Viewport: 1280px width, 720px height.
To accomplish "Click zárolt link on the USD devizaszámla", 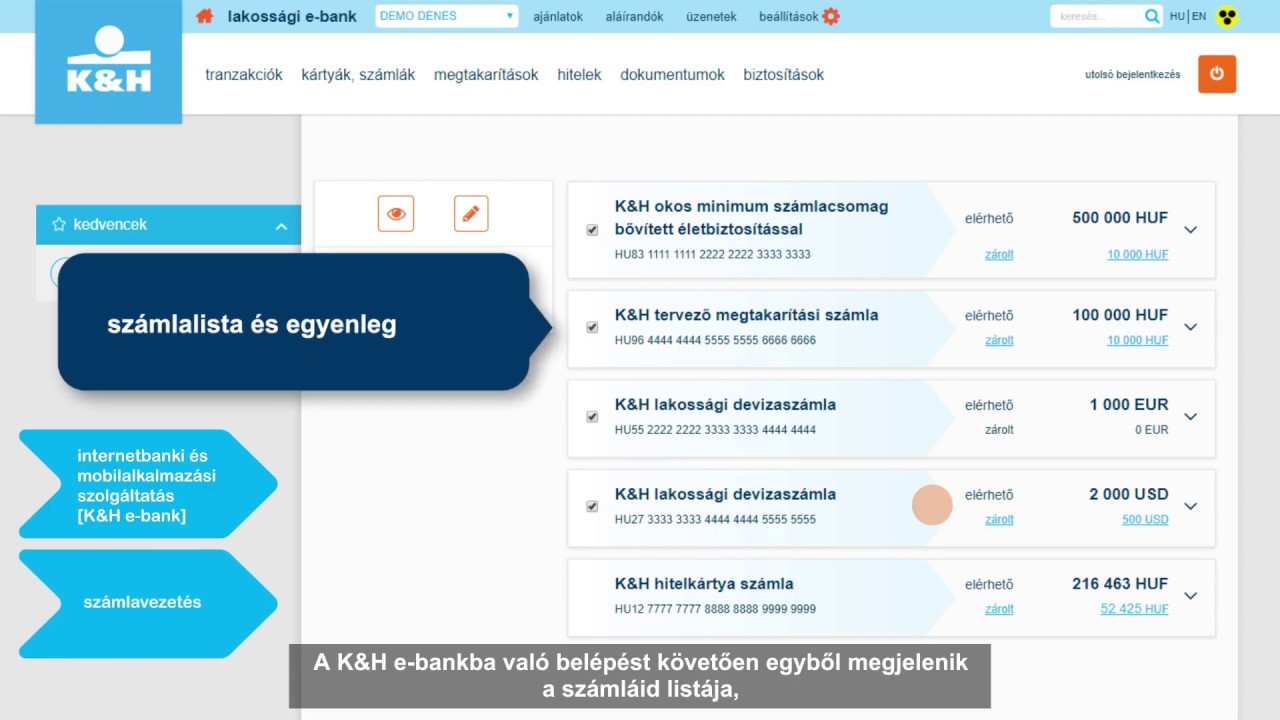I will (x=999, y=520).
